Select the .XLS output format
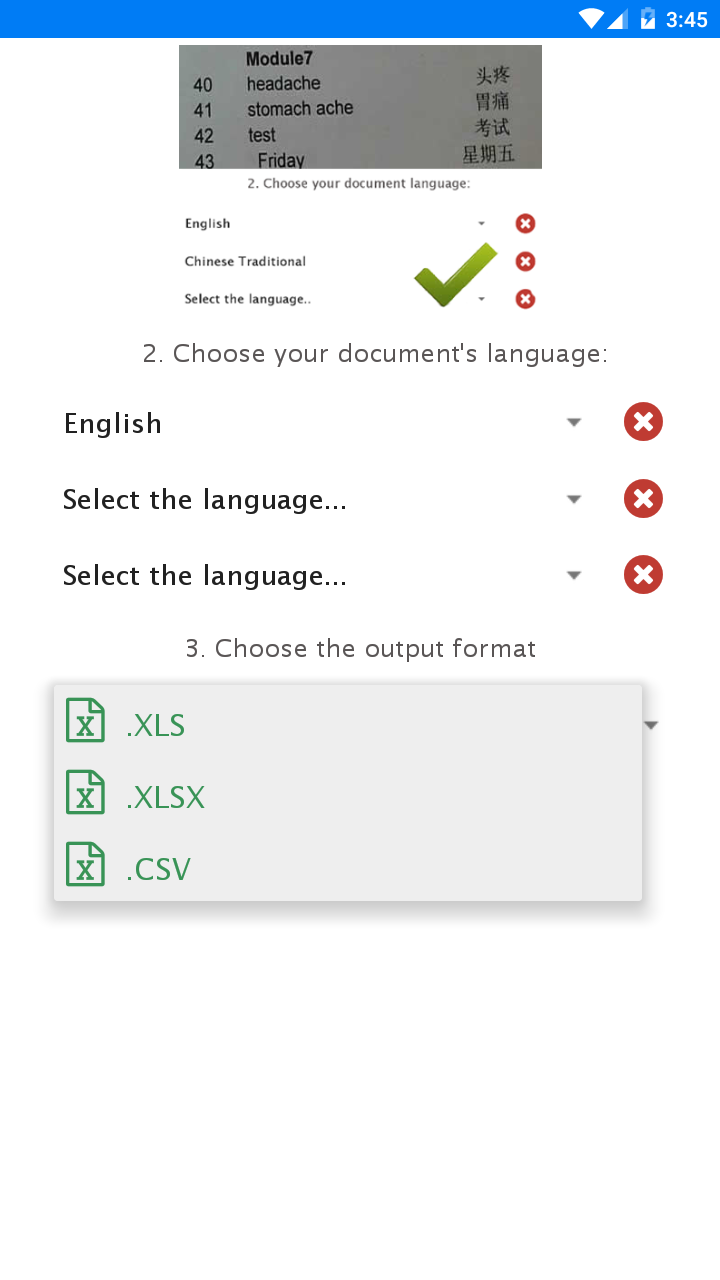Screen dimensions: 720x1280 point(155,723)
